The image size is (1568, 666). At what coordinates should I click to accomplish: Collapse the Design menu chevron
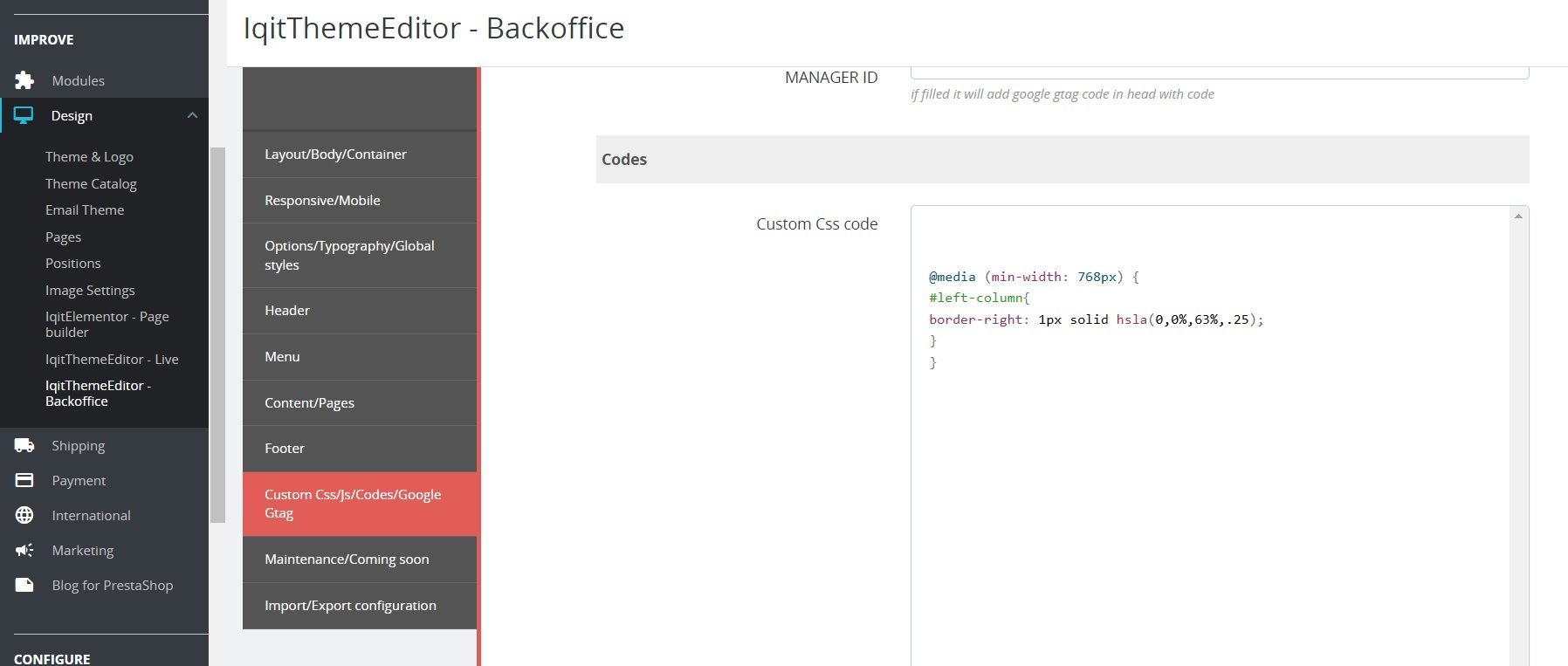192,115
